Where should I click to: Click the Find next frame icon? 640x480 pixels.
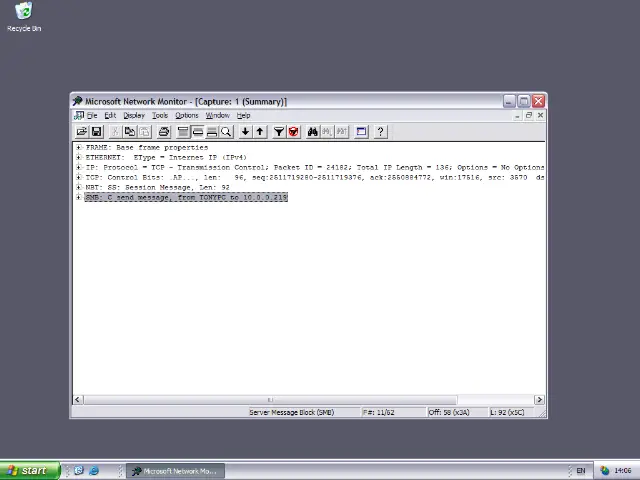point(327,131)
